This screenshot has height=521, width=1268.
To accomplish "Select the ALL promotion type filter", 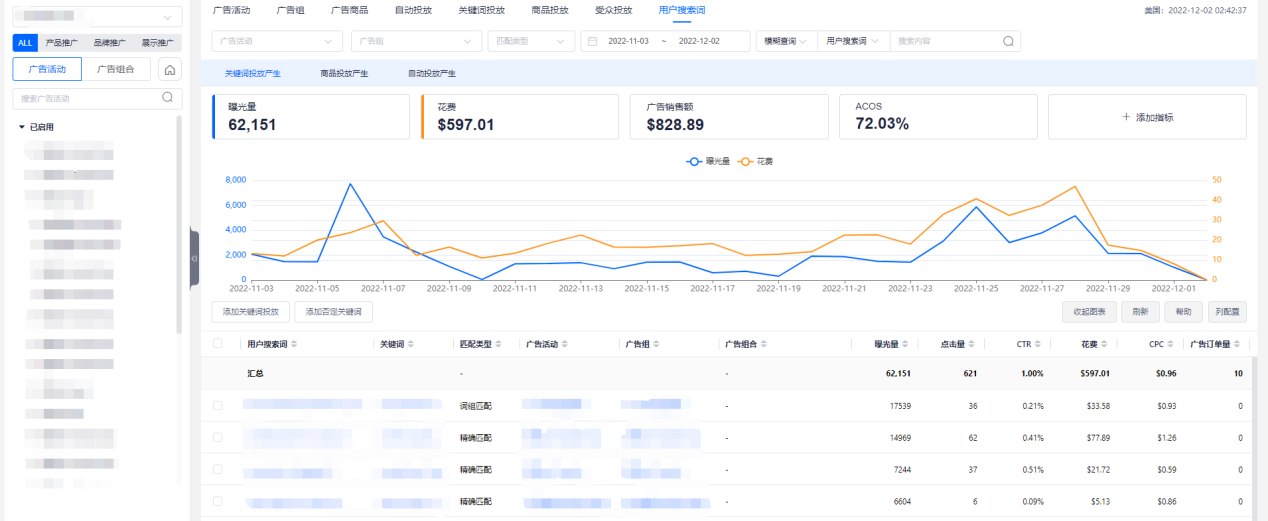I will [26, 43].
